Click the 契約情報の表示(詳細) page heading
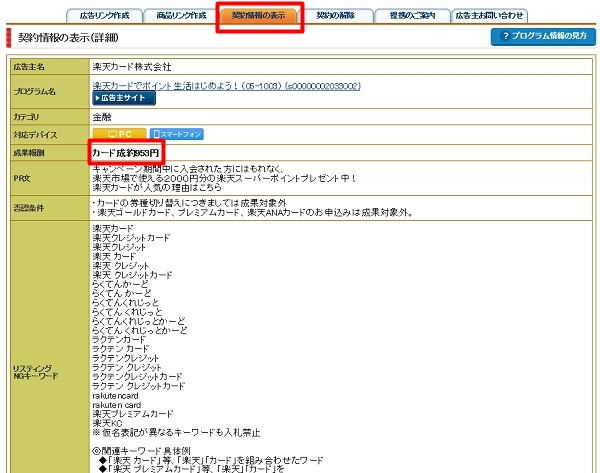This screenshot has height=473, width=600. tap(68, 38)
